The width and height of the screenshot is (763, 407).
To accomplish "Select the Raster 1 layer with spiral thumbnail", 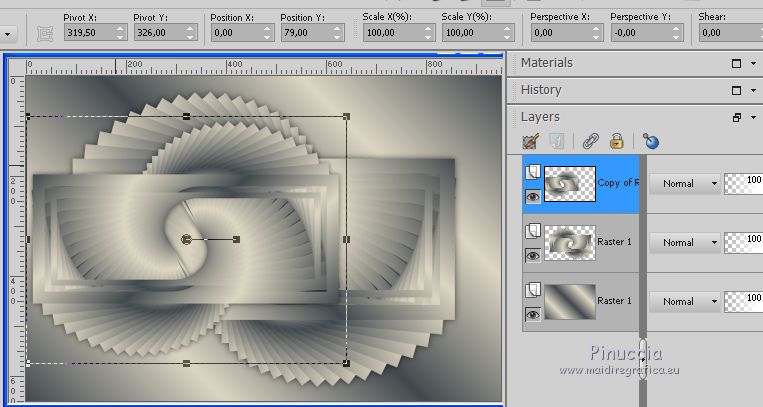I will pyautogui.click(x=581, y=243).
